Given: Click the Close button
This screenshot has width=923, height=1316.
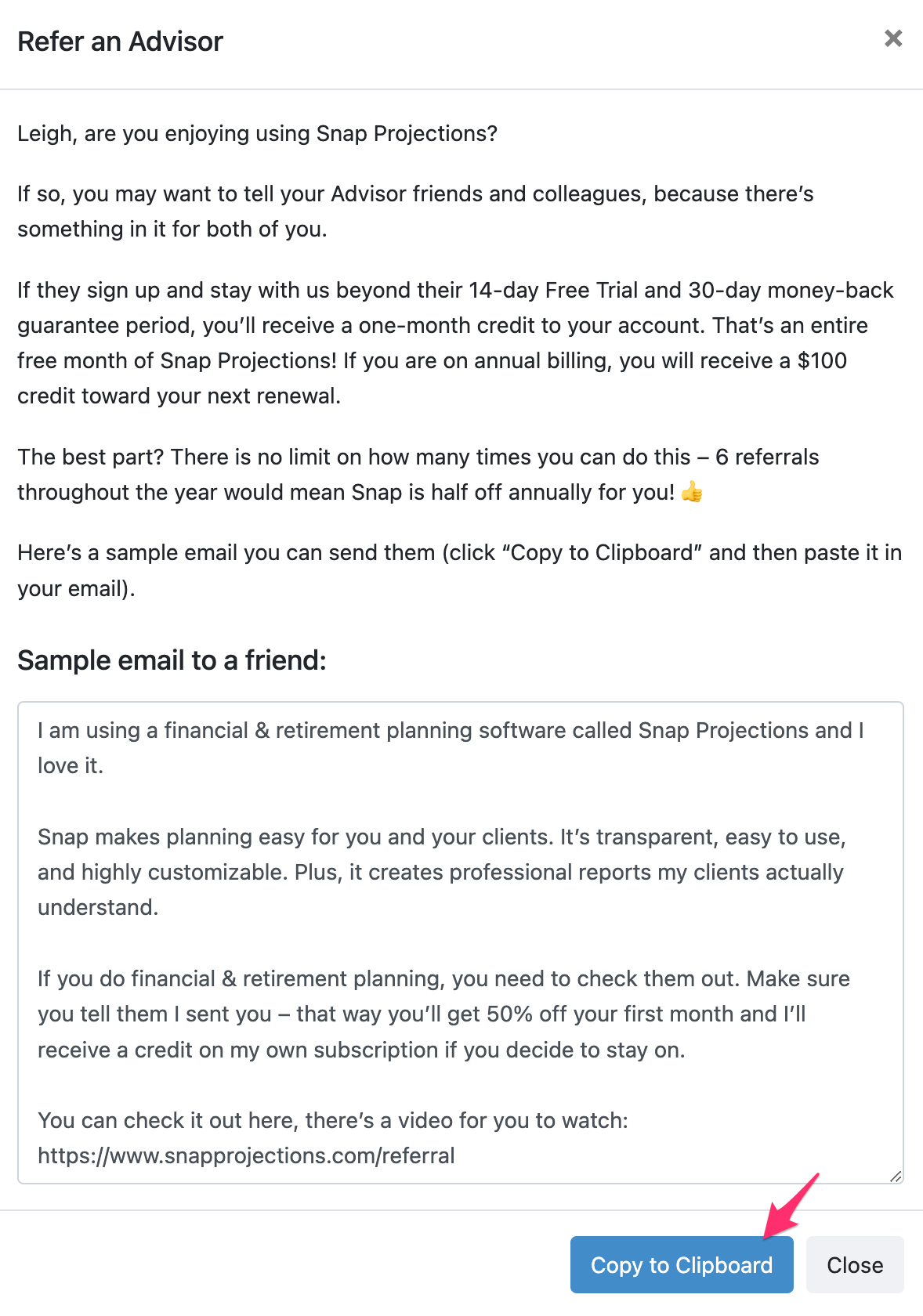Looking at the screenshot, I should [855, 1264].
